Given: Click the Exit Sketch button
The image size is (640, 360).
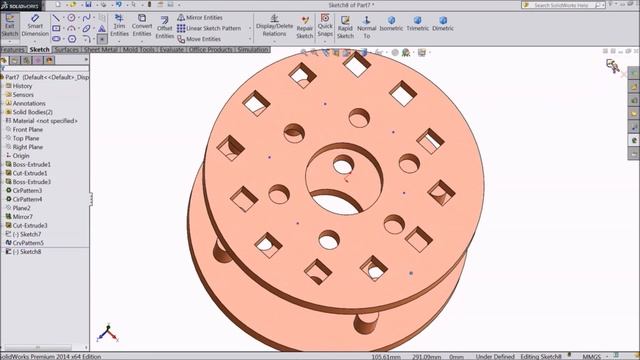Looking at the screenshot, I should pyautogui.click(x=10, y=24).
